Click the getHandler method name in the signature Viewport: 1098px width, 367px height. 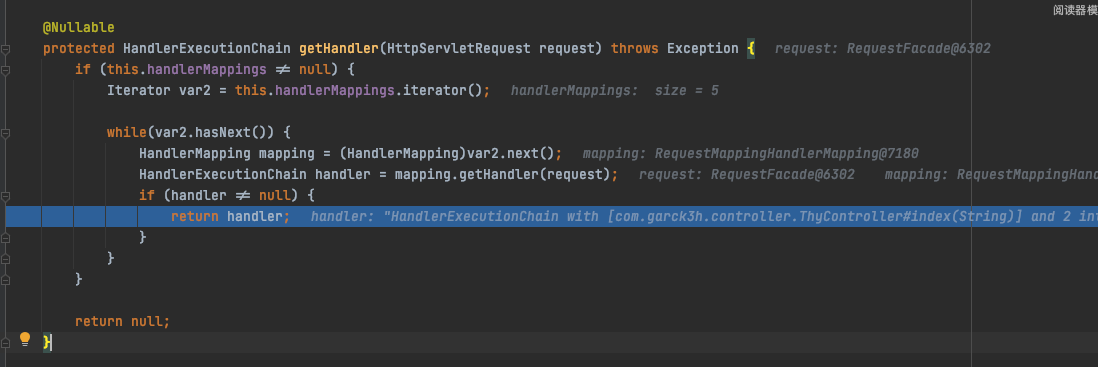pos(340,48)
